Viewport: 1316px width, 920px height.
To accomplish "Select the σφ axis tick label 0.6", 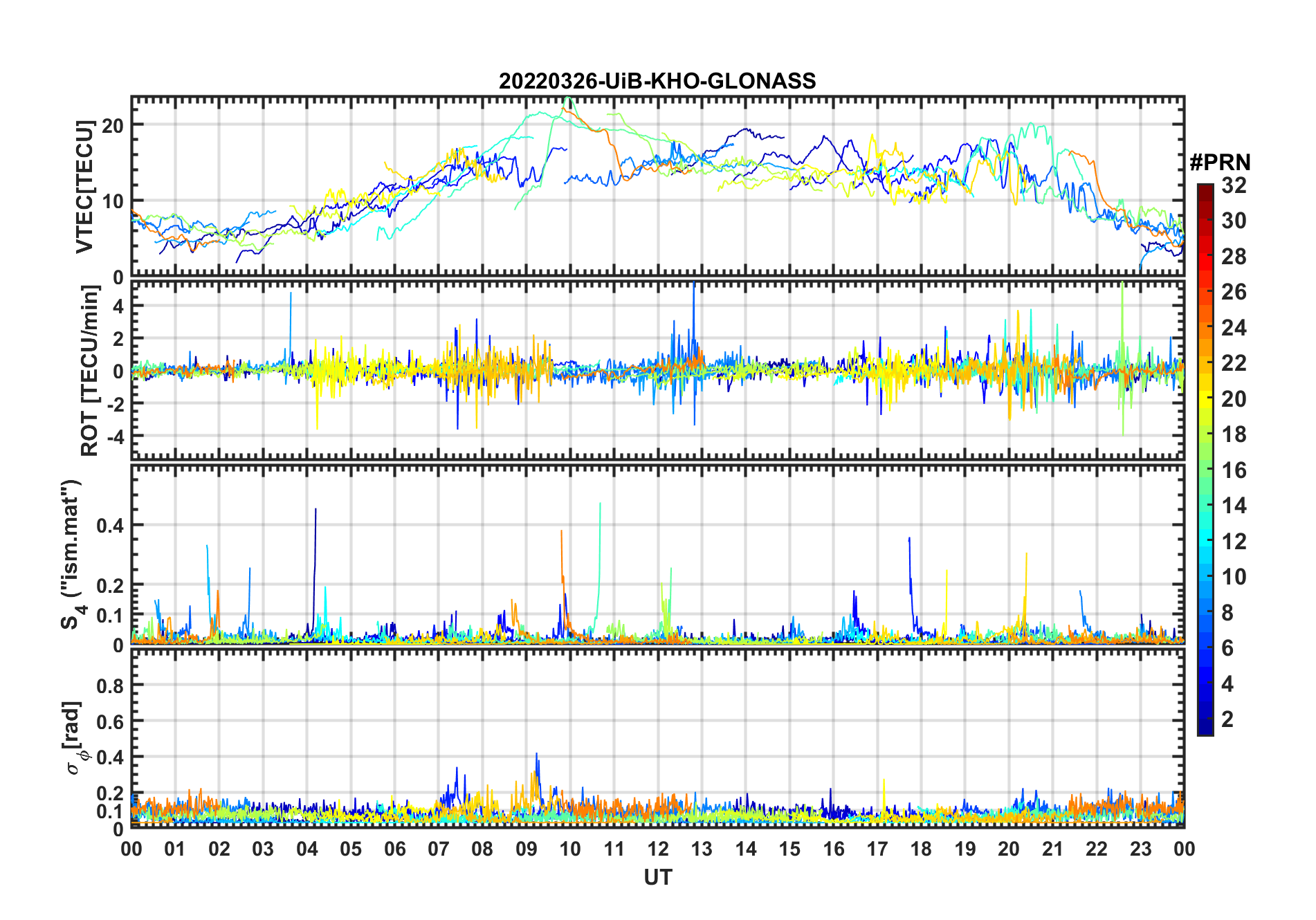I will pos(110,721).
